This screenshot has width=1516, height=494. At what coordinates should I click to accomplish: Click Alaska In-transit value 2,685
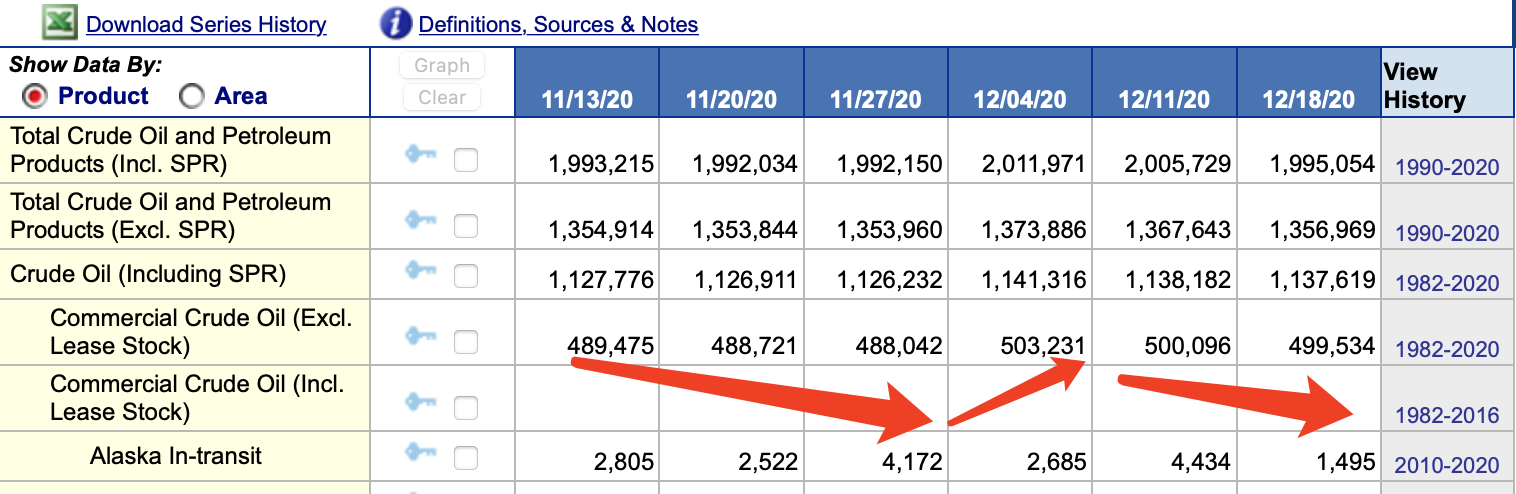pyautogui.click(x=1056, y=462)
